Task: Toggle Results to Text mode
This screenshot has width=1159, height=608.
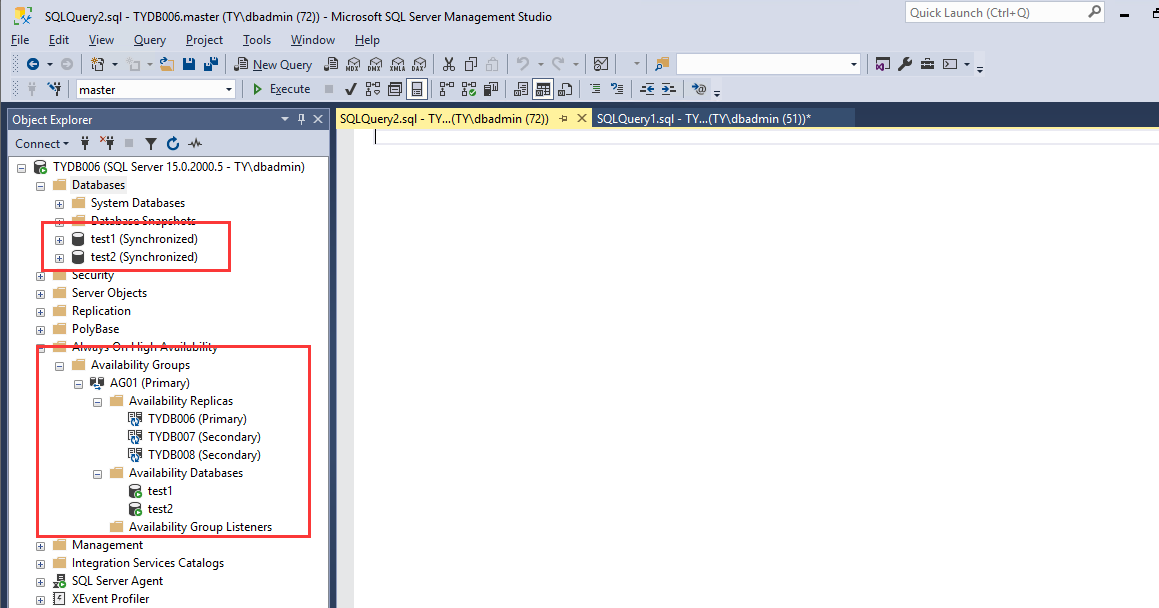Action: point(521,89)
